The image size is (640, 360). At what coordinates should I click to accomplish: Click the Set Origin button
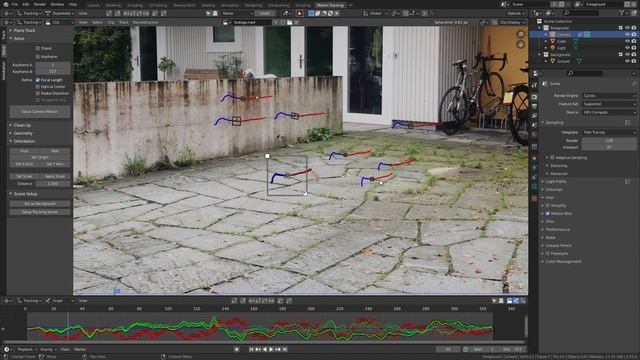coord(40,157)
